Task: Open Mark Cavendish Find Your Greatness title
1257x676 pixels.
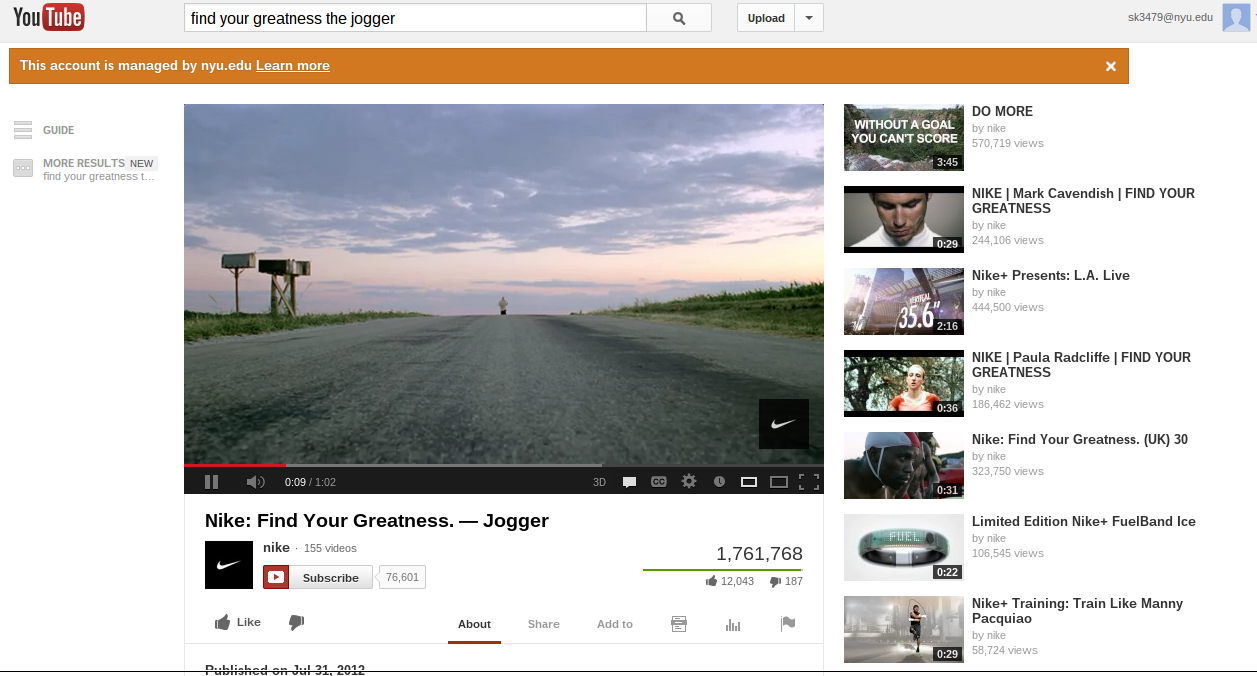Action: (1083, 201)
